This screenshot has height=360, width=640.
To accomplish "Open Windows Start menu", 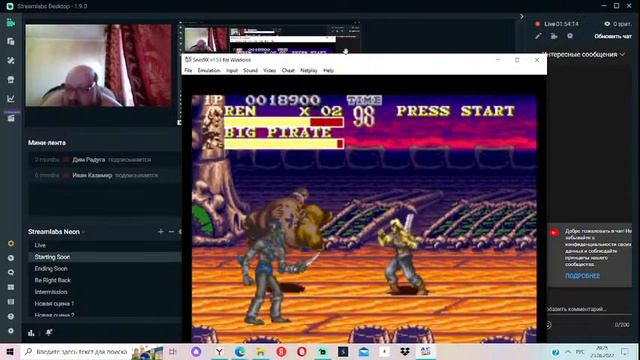I will pyautogui.click(x=10, y=351).
